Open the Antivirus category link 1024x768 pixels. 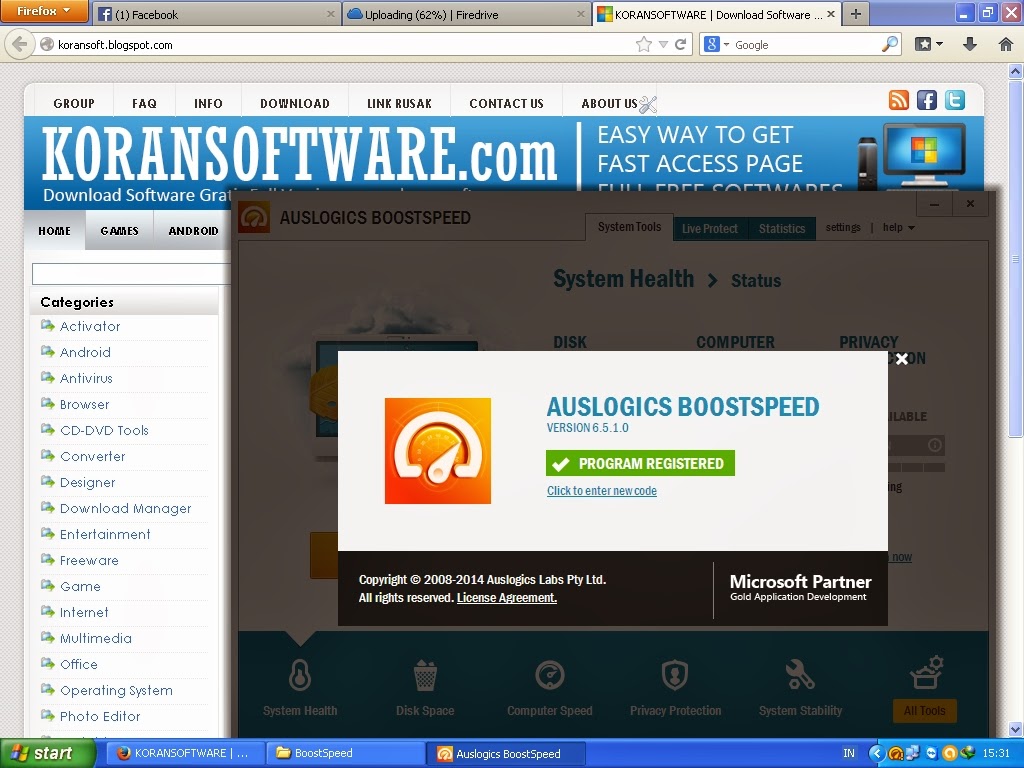click(86, 378)
